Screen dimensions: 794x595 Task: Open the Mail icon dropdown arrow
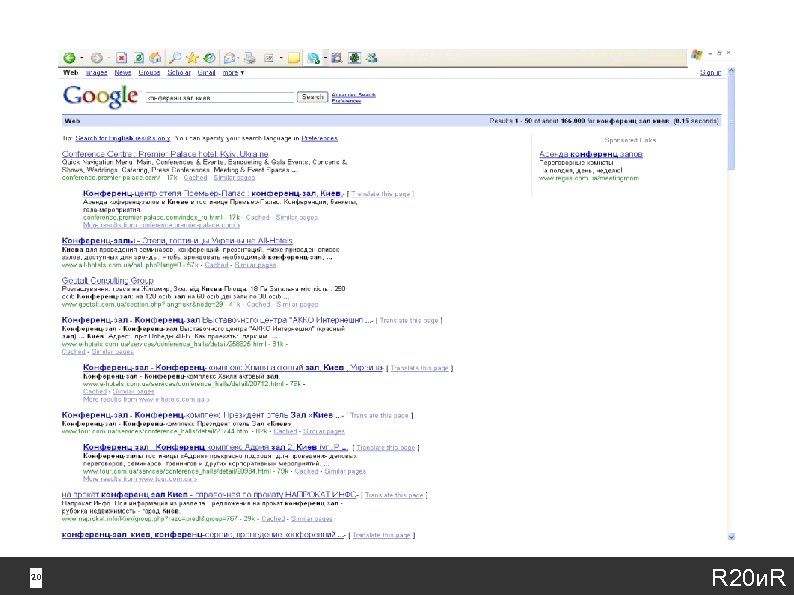point(238,59)
